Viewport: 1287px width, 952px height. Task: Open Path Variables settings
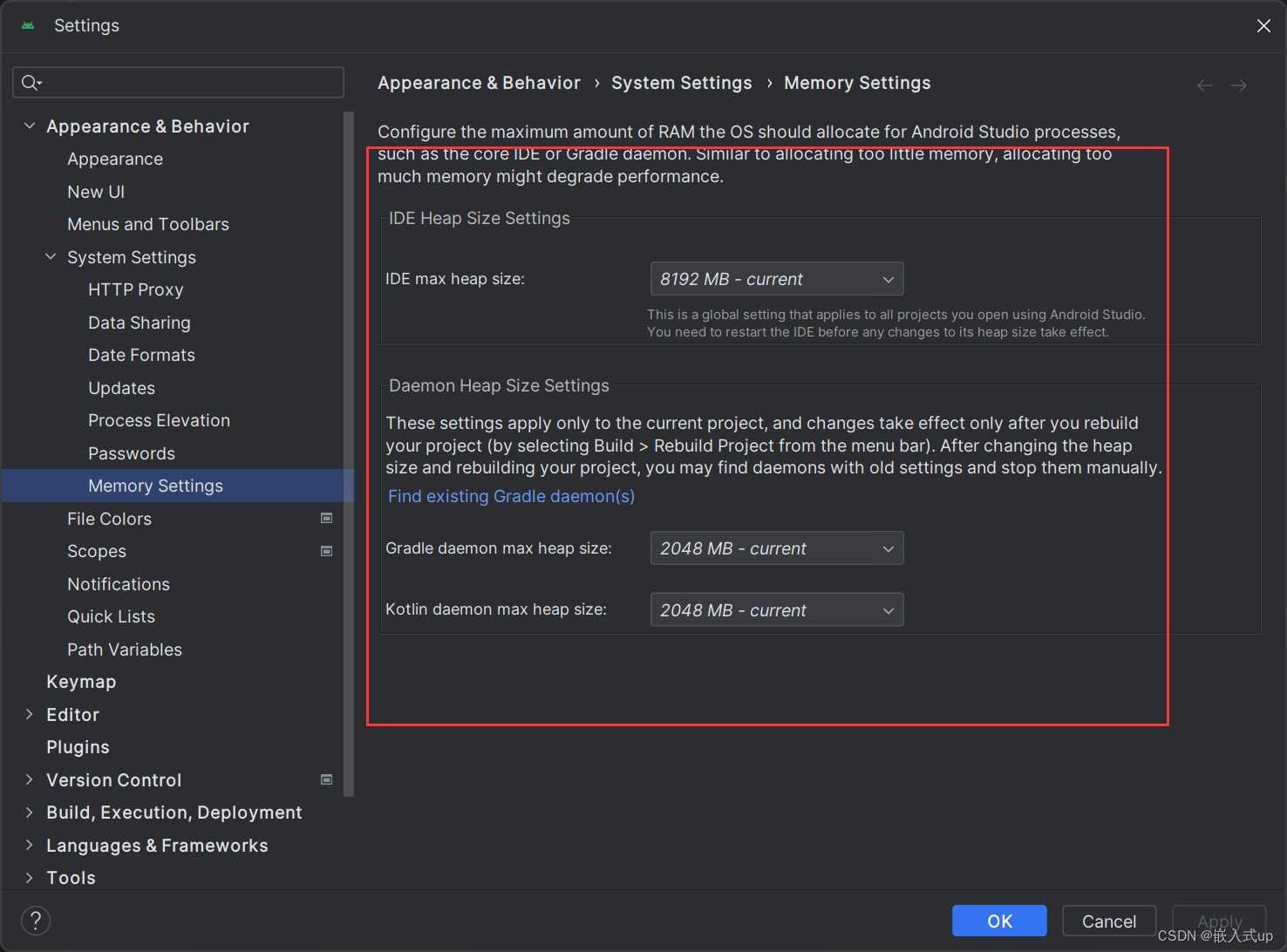(125, 649)
